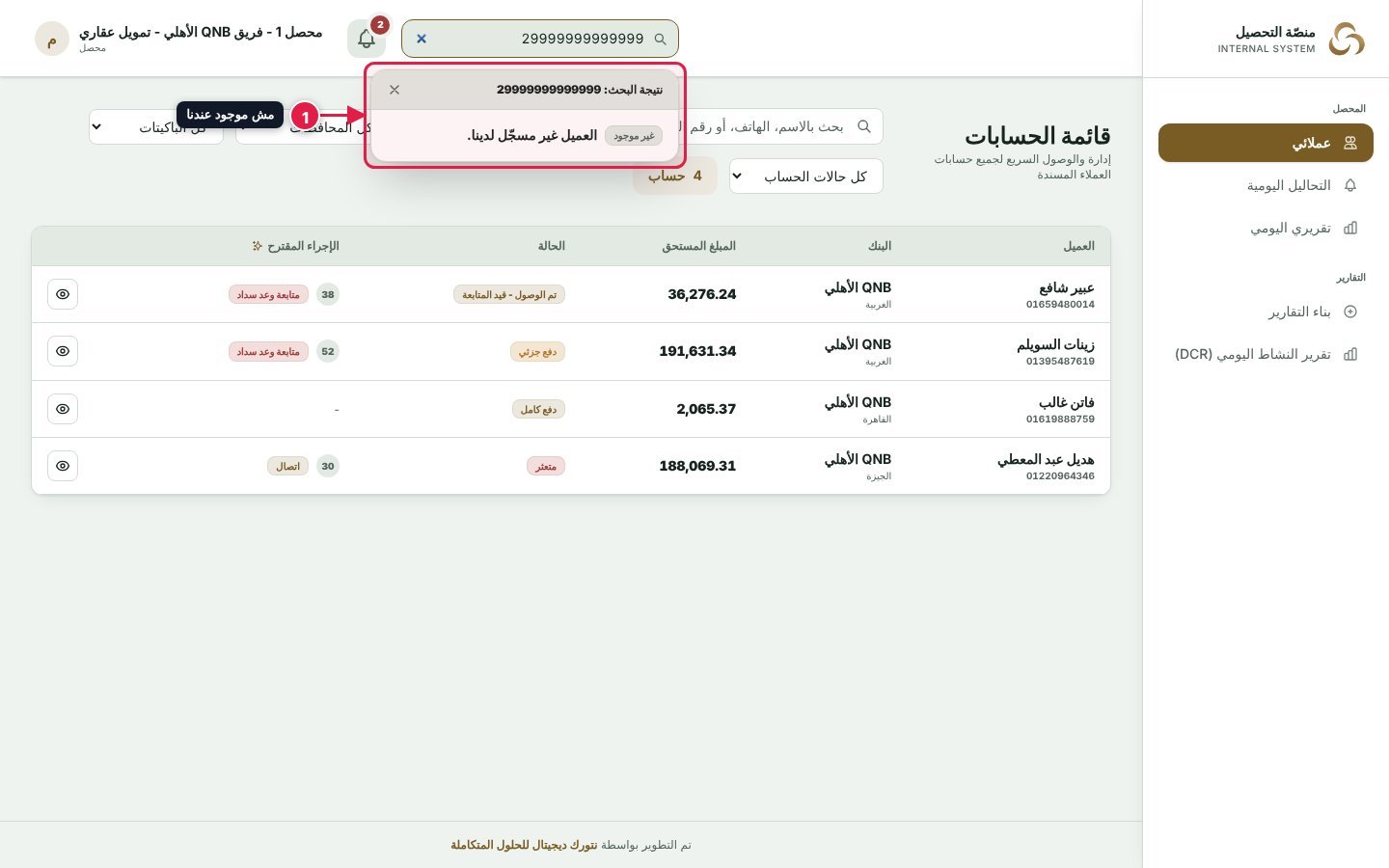
Task: View account details for عبير شافع
Action: click(x=63, y=294)
